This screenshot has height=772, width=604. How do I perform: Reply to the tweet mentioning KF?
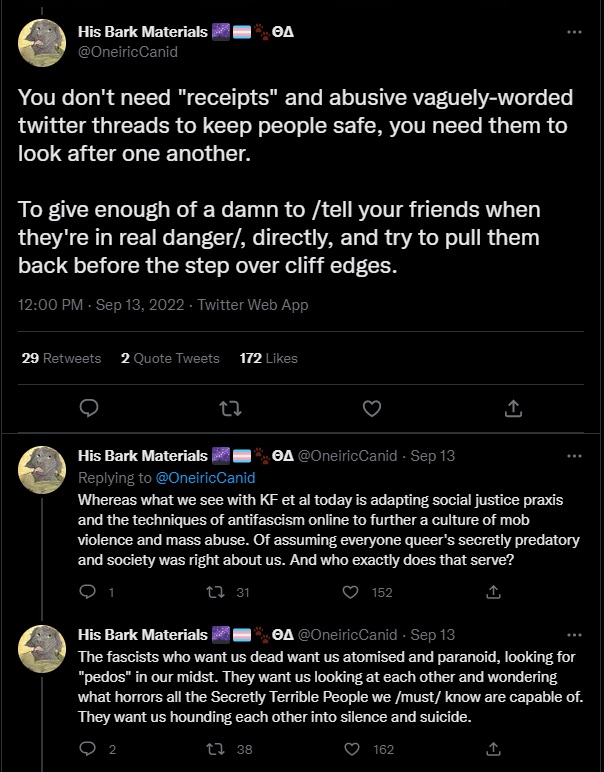pos(88,592)
